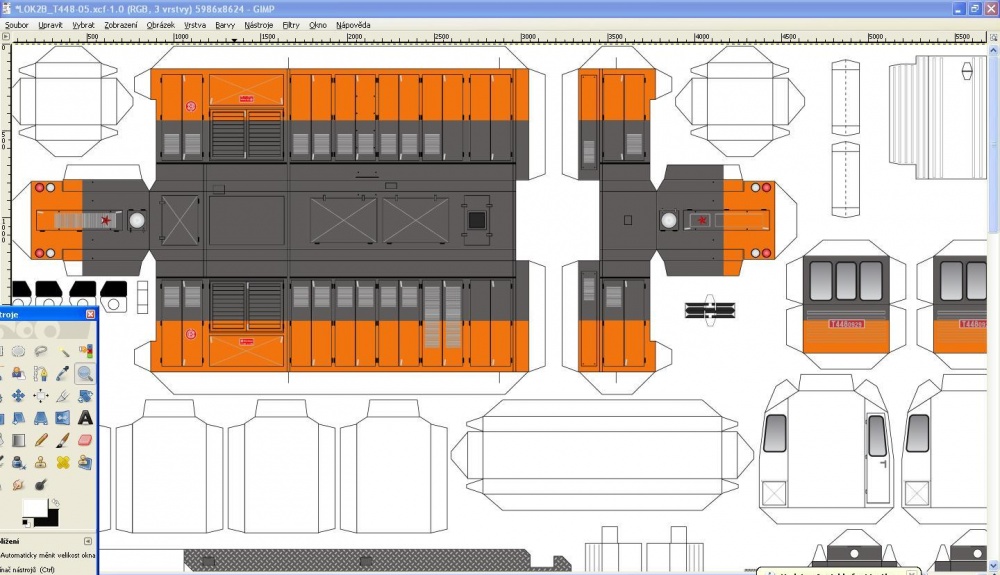Open the tool options panel menu arrow
Viewport: 1000px width, 575px height.
click(x=87, y=541)
